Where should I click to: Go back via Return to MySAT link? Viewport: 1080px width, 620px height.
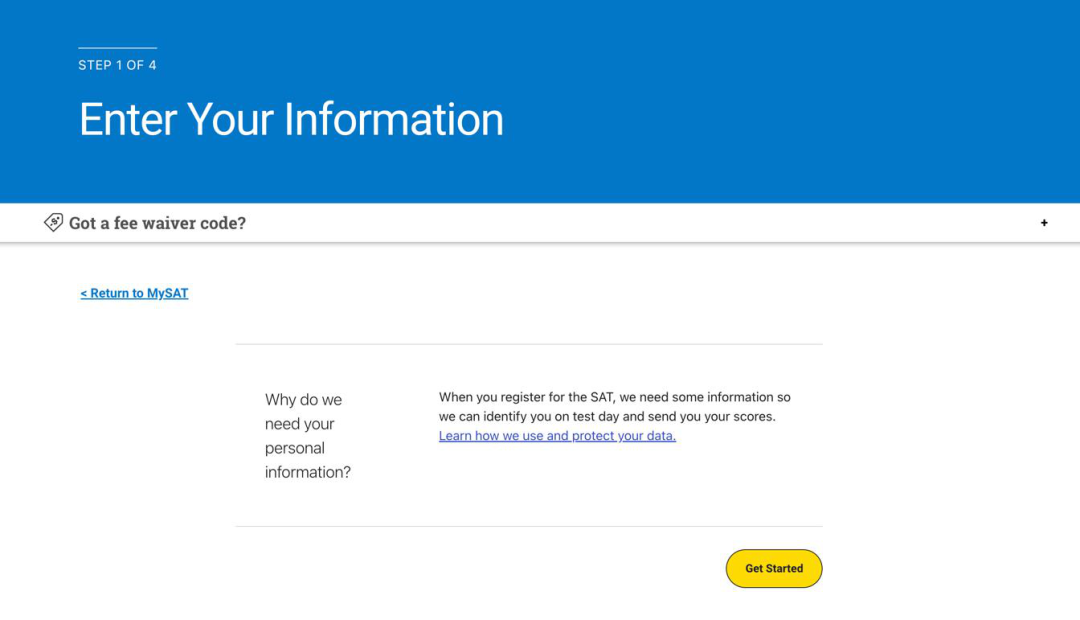[x=134, y=293]
